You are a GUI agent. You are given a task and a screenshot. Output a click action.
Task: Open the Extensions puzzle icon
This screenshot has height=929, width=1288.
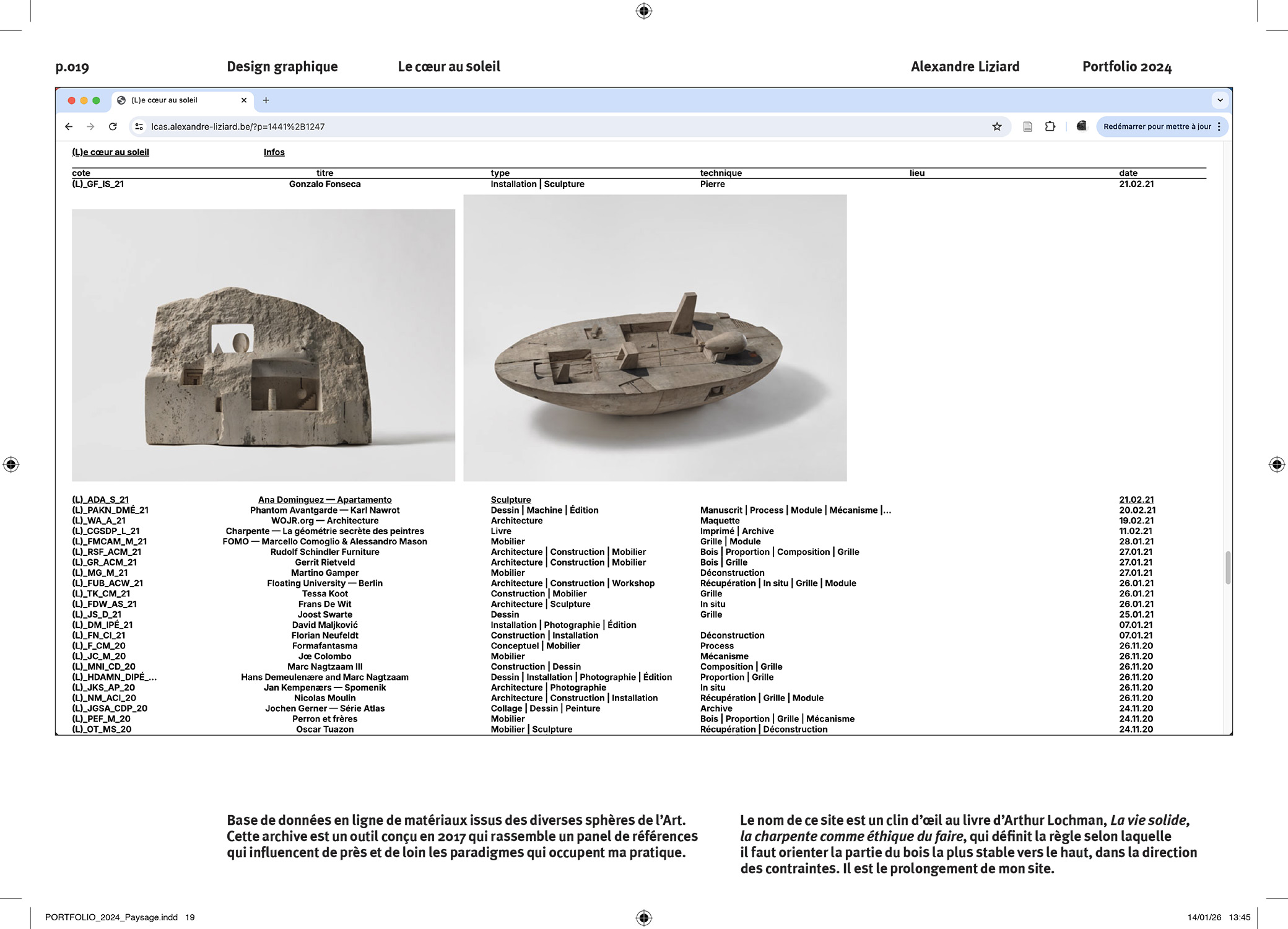point(1050,126)
